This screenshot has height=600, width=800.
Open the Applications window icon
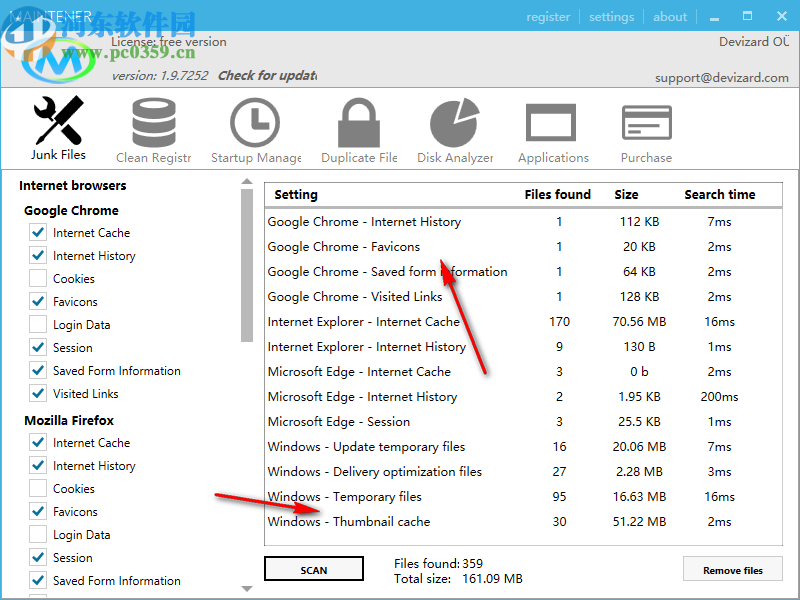click(551, 122)
